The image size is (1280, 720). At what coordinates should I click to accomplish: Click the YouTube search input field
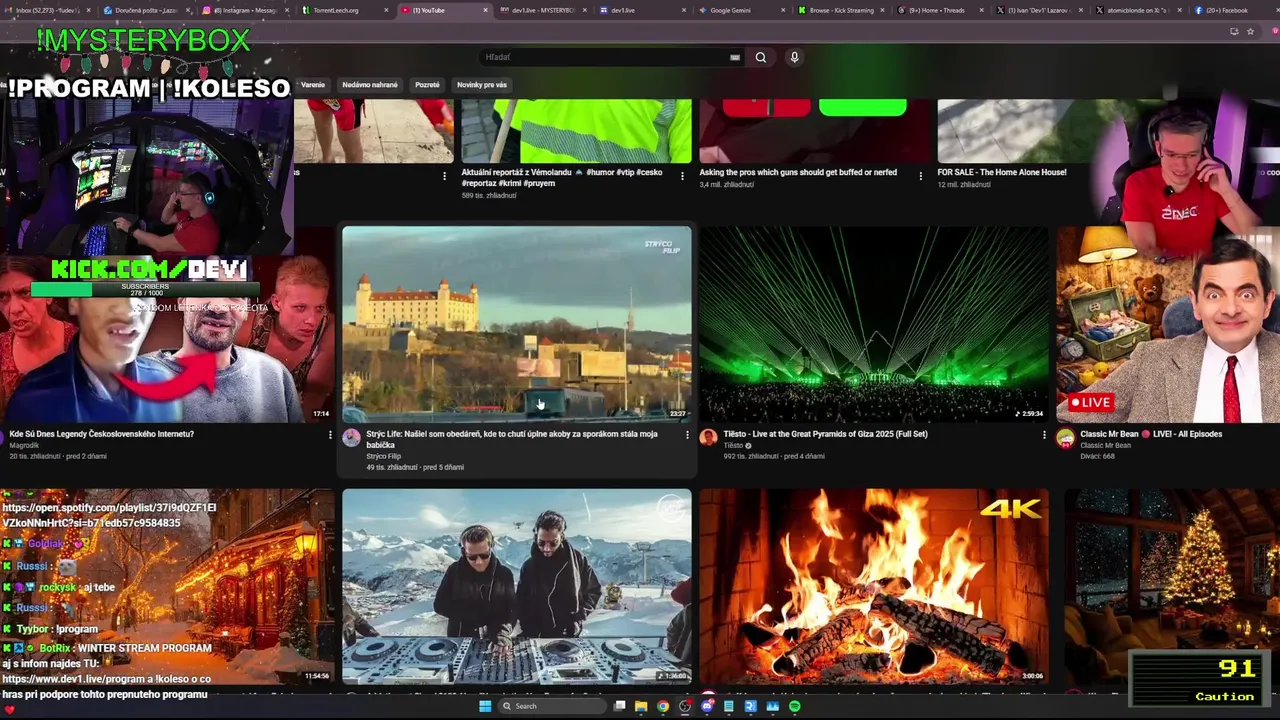click(x=606, y=57)
